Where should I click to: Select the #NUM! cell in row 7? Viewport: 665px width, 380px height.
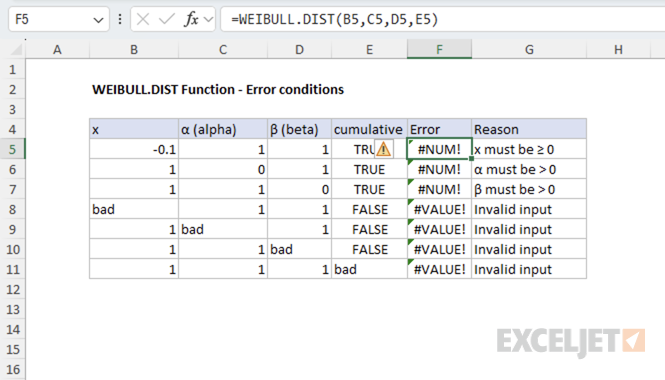(x=439, y=190)
